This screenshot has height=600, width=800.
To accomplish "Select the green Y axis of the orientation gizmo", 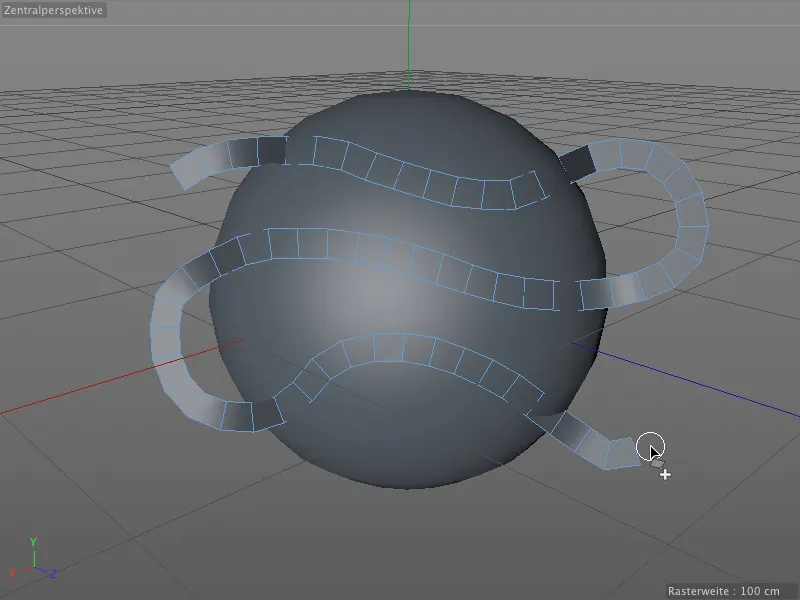I will [35, 555].
